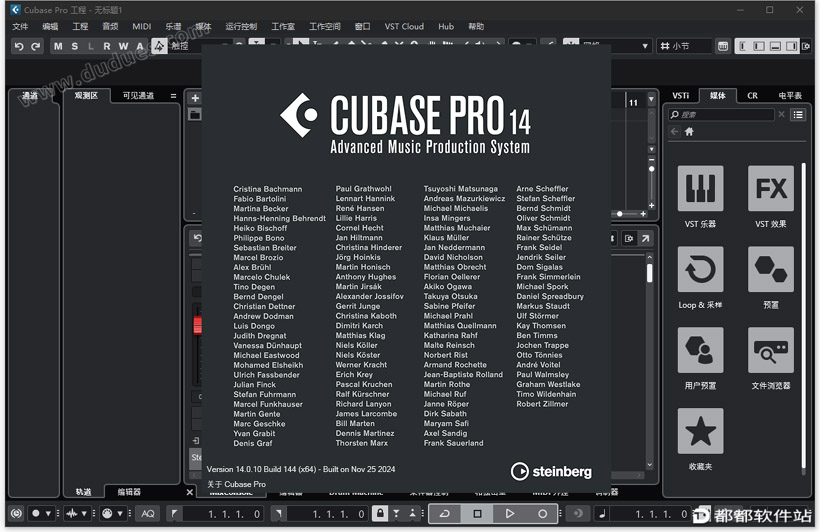Switch to the VSTi tab
Viewport: 820px width, 532px height.
[680, 95]
